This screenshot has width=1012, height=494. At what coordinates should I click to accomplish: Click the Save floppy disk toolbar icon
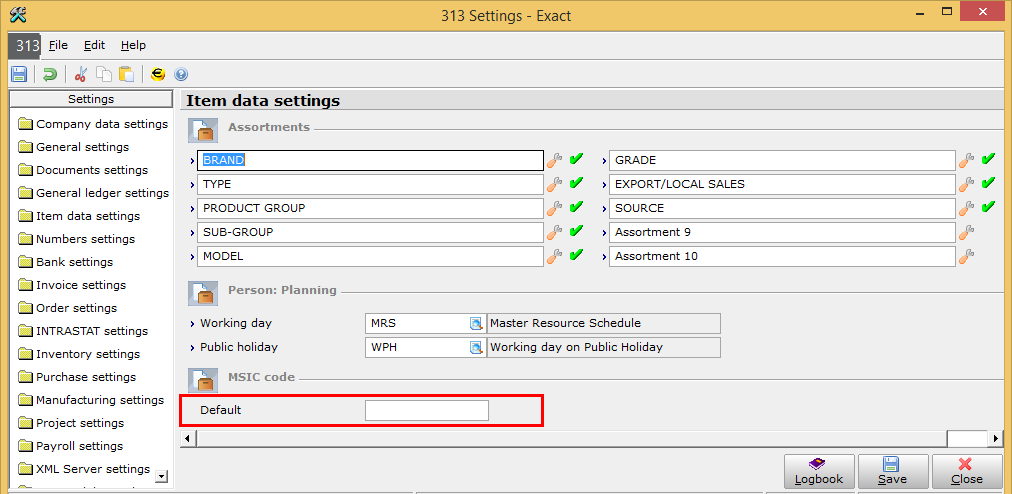point(18,74)
